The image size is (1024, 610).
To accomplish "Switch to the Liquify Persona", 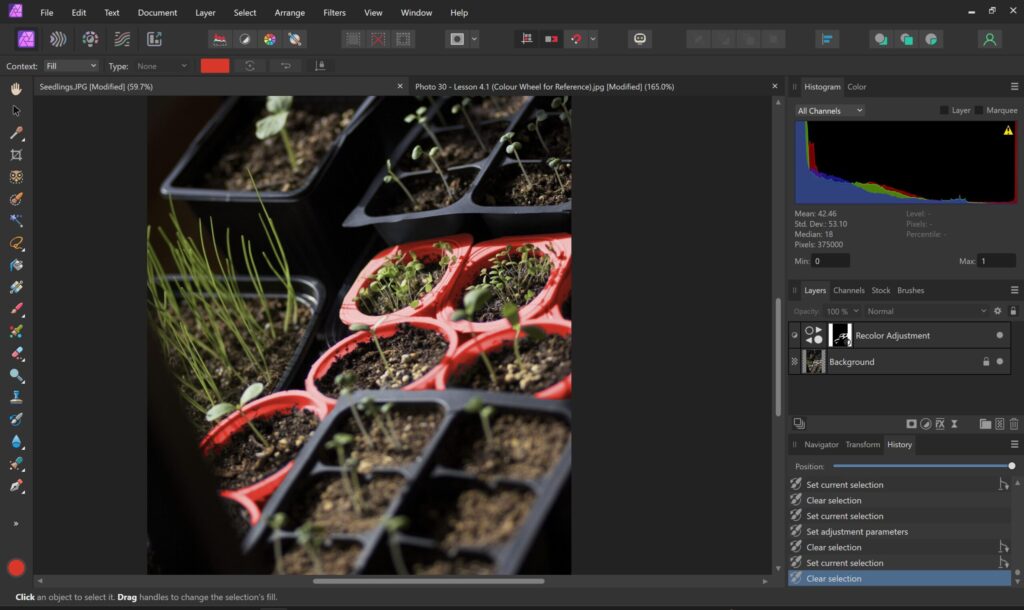I will pyautogui.click(x=58, y=39).
